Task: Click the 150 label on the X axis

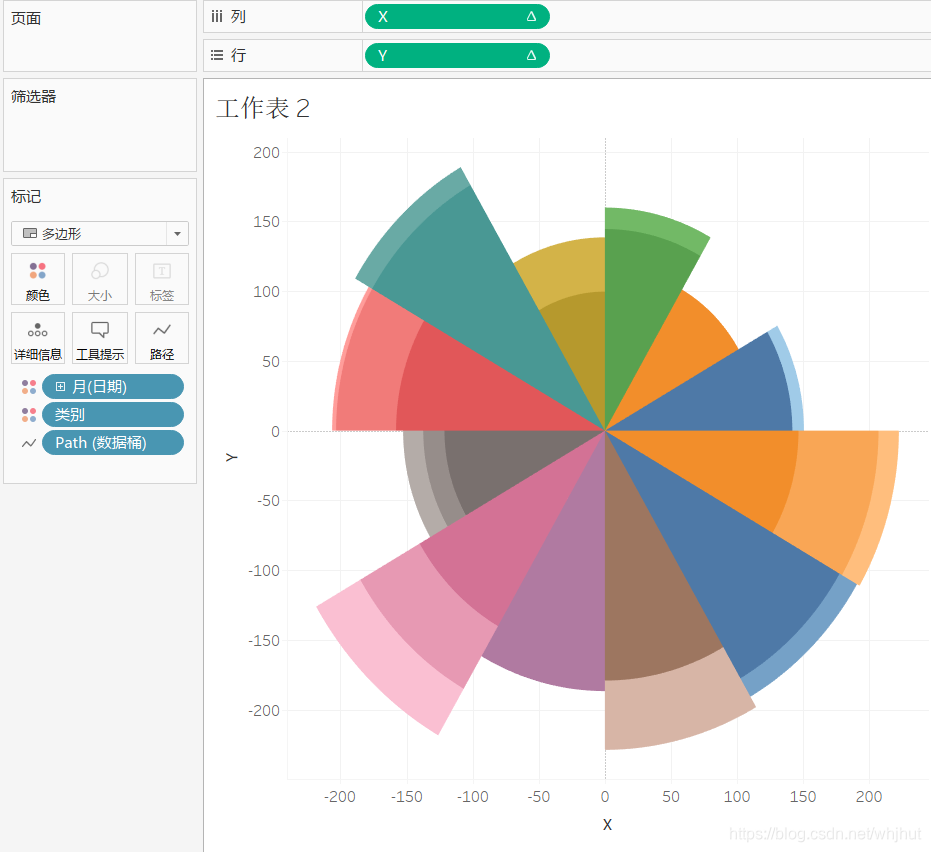Action: (x=803, y=797)
